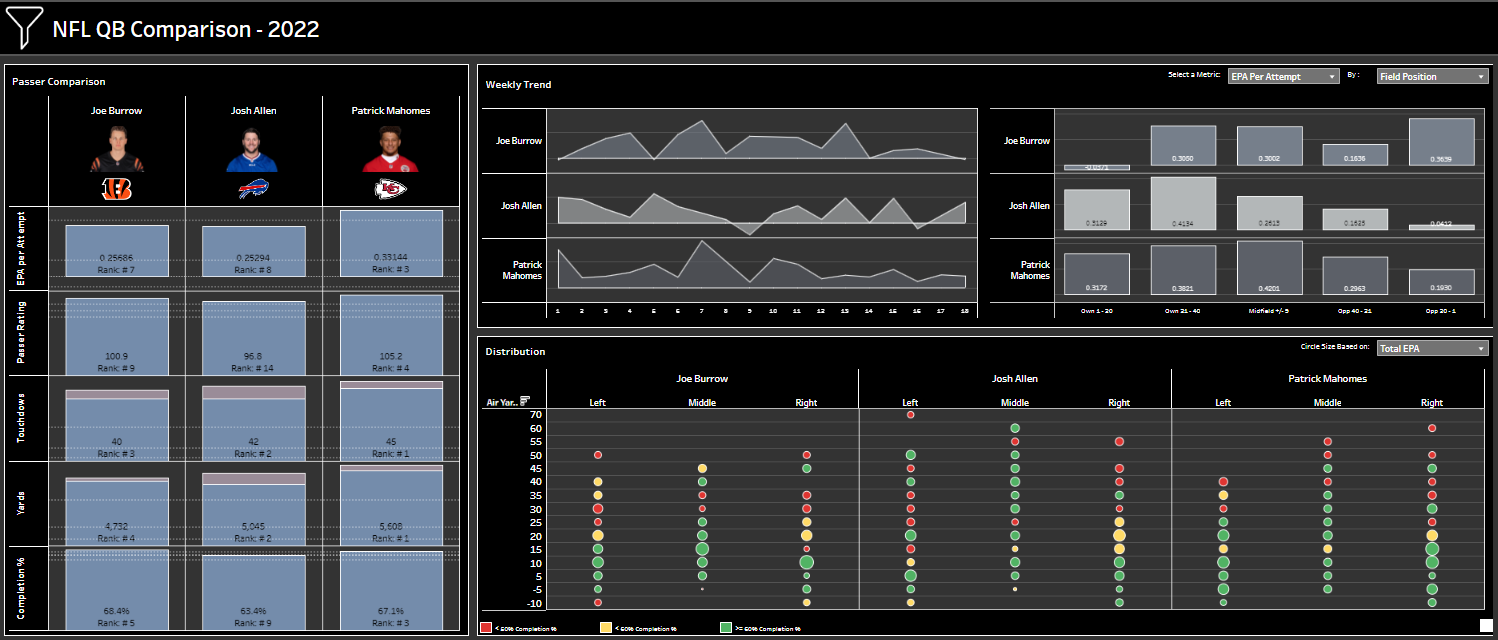Click the 'Own 1 - 20' axis label
The width and height of the screenshot is (1498, 640).
1097,312
